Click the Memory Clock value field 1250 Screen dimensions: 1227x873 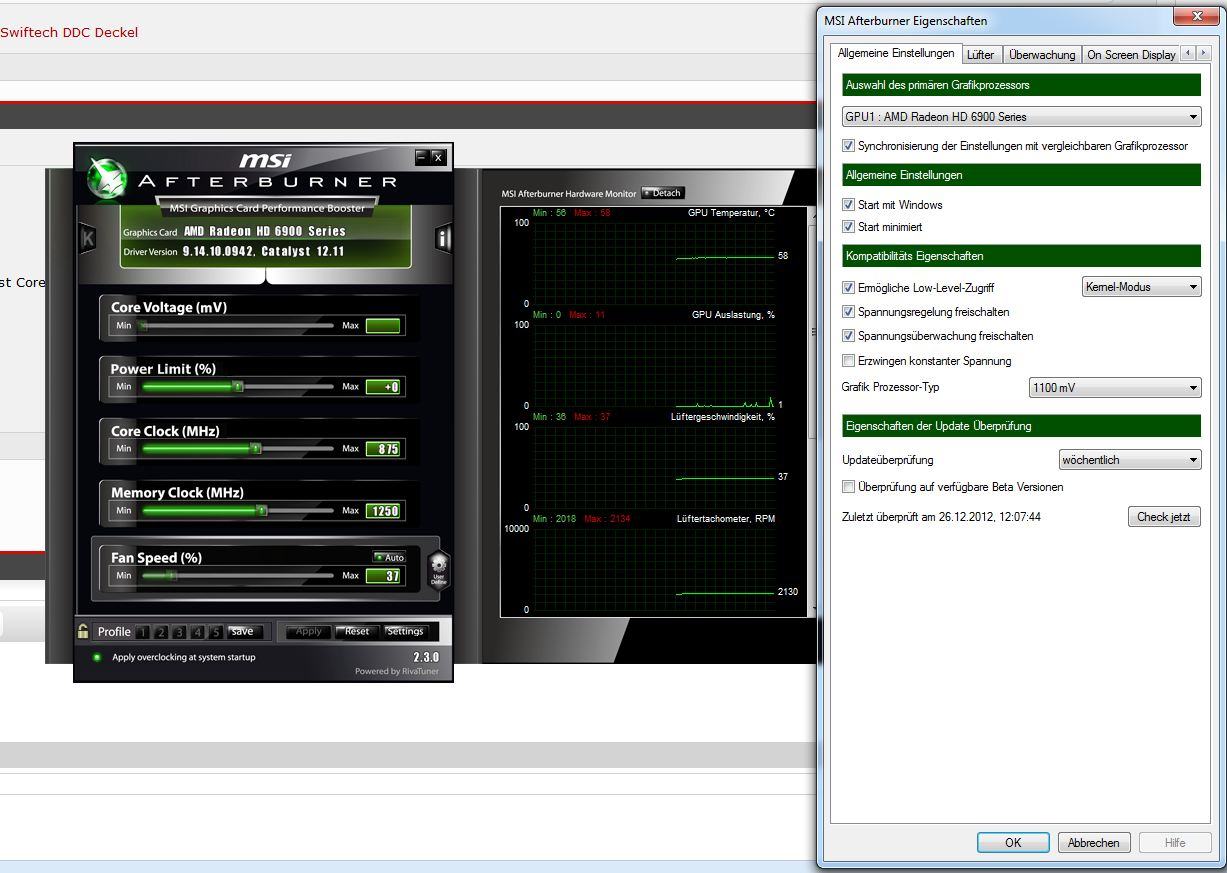coord(383,511)
